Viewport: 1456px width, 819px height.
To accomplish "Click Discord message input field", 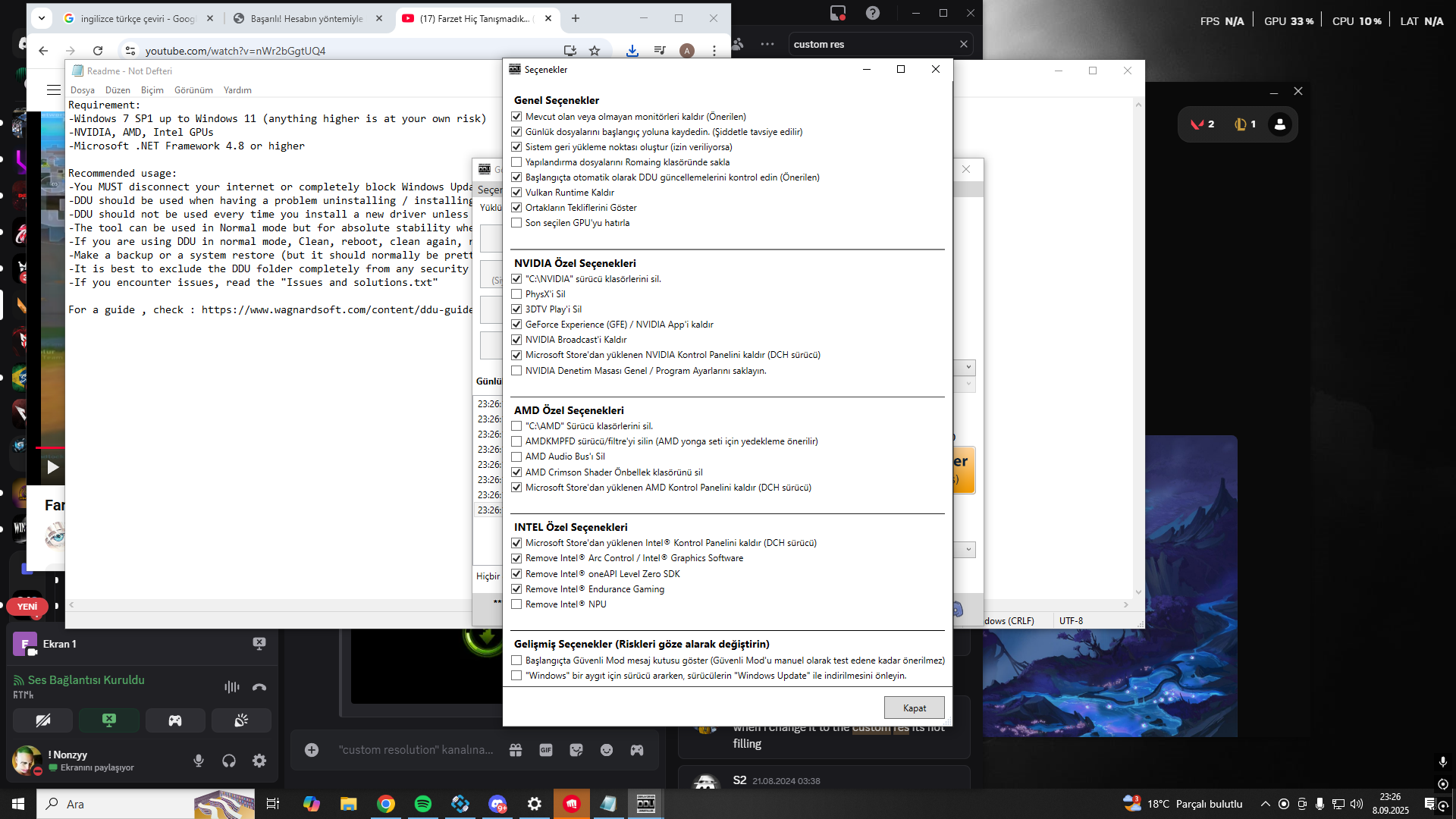I will coord(416,750).
